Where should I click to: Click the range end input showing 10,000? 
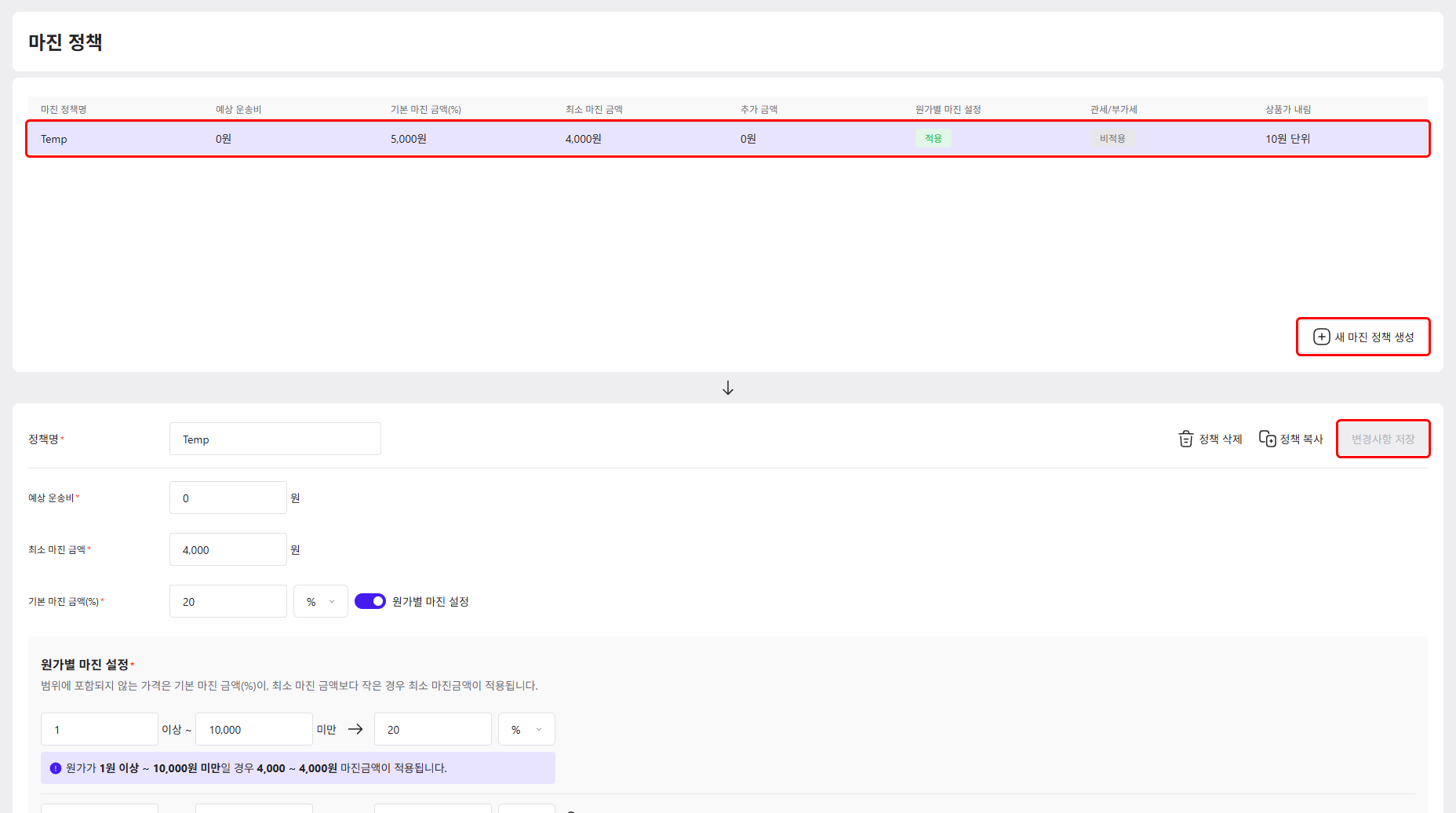[x=254, y=729]
